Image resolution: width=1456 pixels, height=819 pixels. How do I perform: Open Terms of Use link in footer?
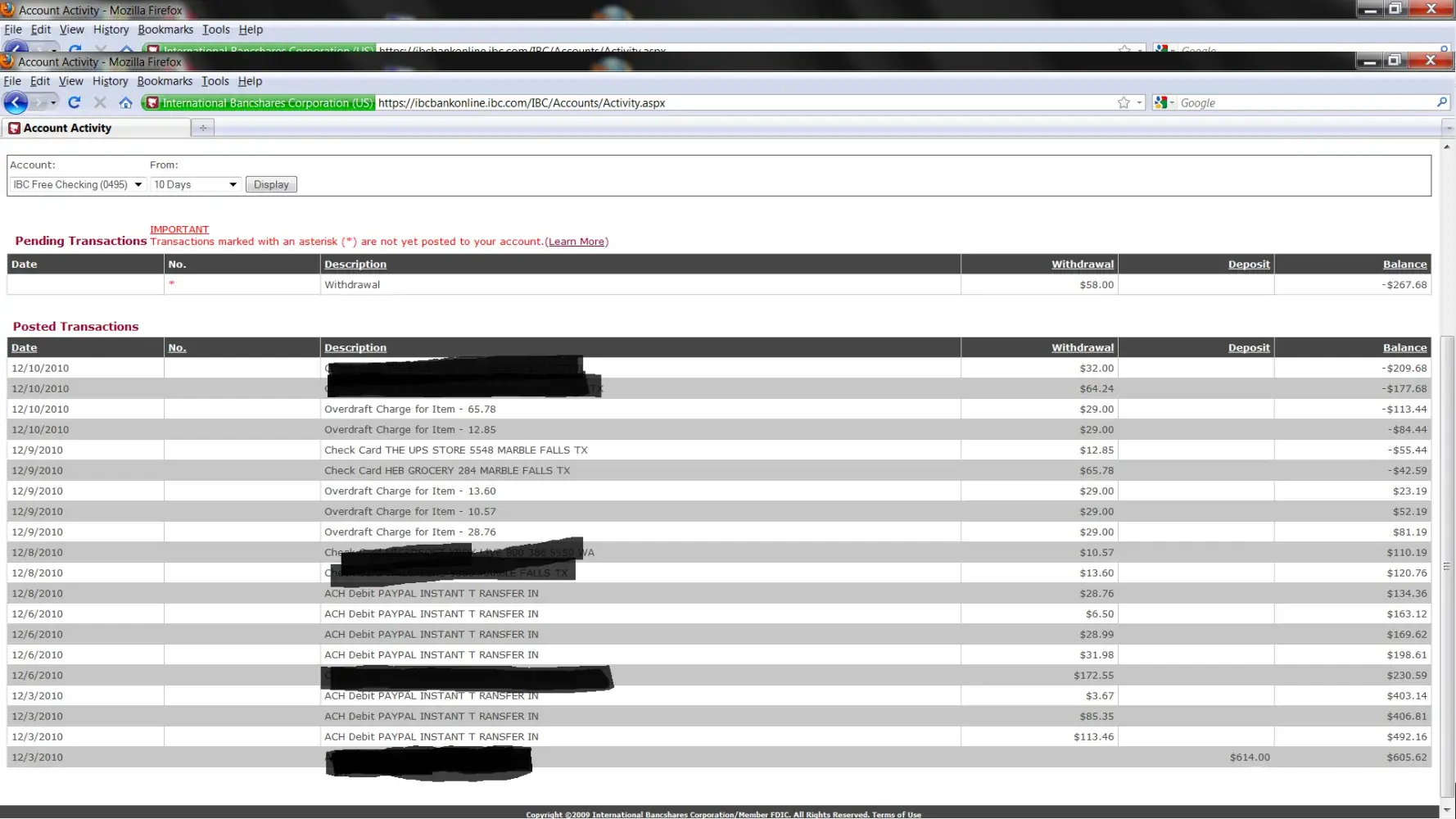coord(896,814)
